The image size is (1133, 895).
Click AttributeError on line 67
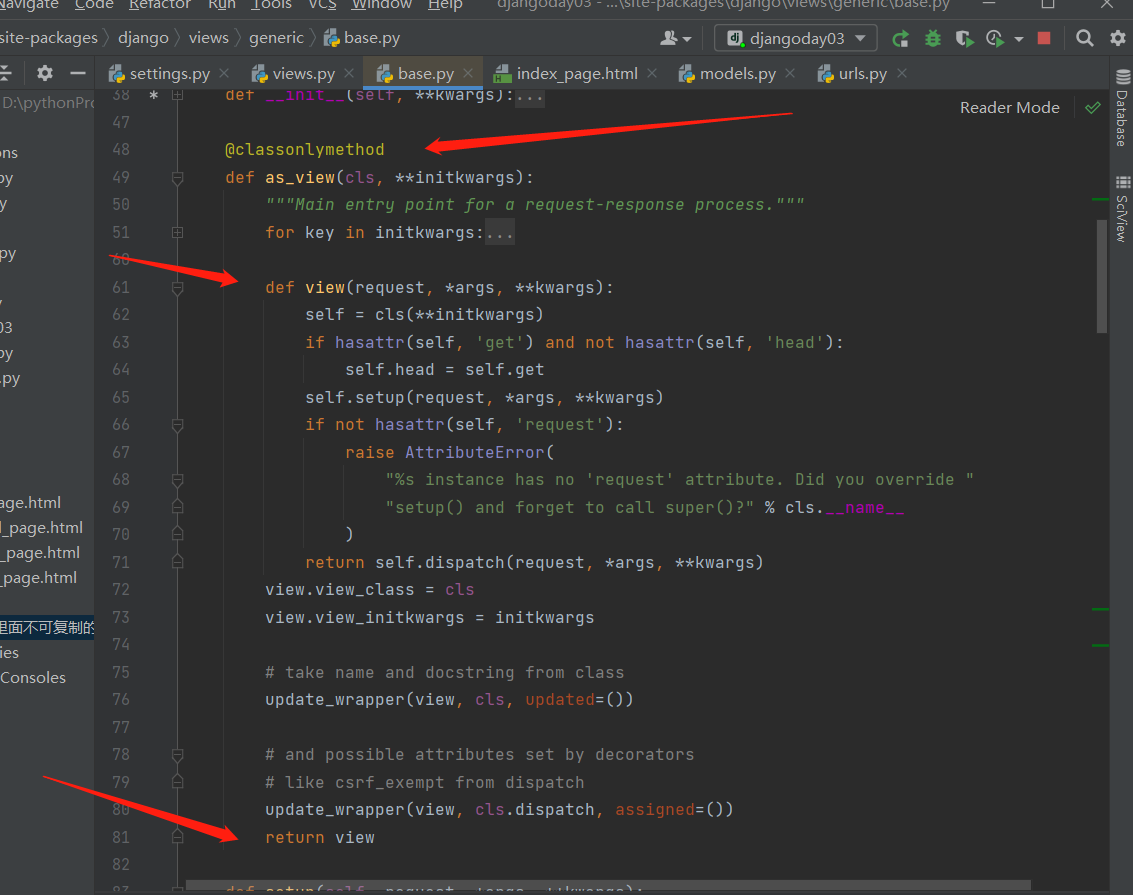474,452
